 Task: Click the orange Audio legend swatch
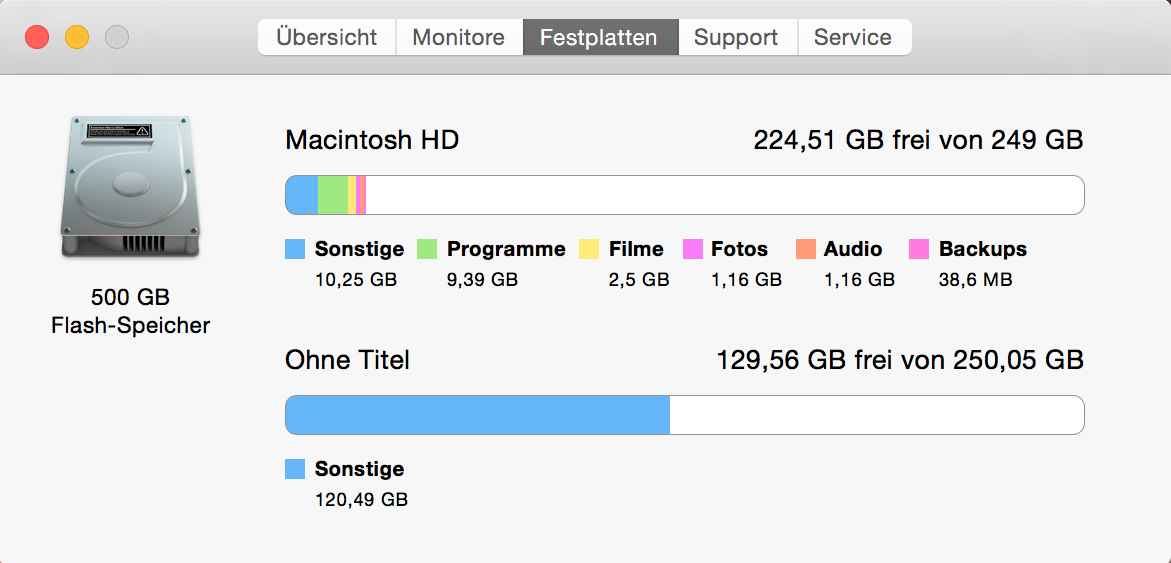click(805, 249)
